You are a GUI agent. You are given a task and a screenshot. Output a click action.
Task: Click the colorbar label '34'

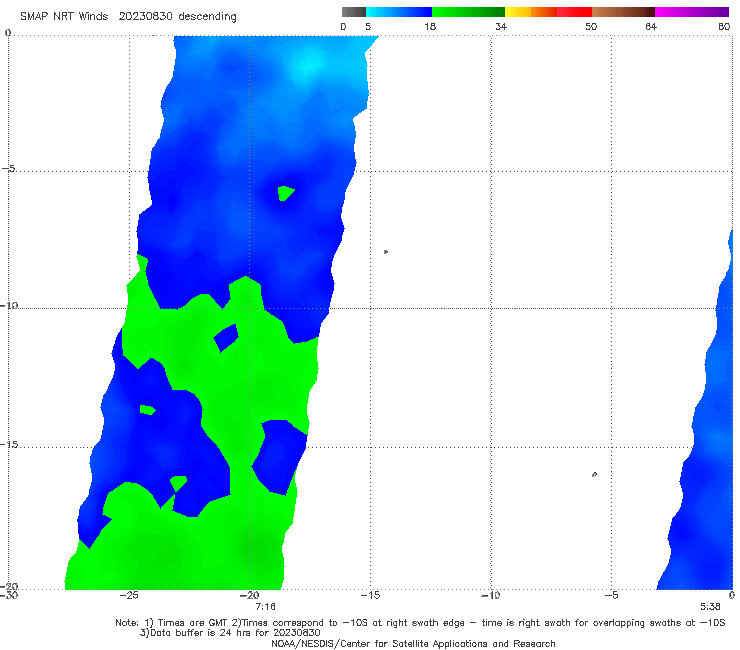(x=501, y=26)
